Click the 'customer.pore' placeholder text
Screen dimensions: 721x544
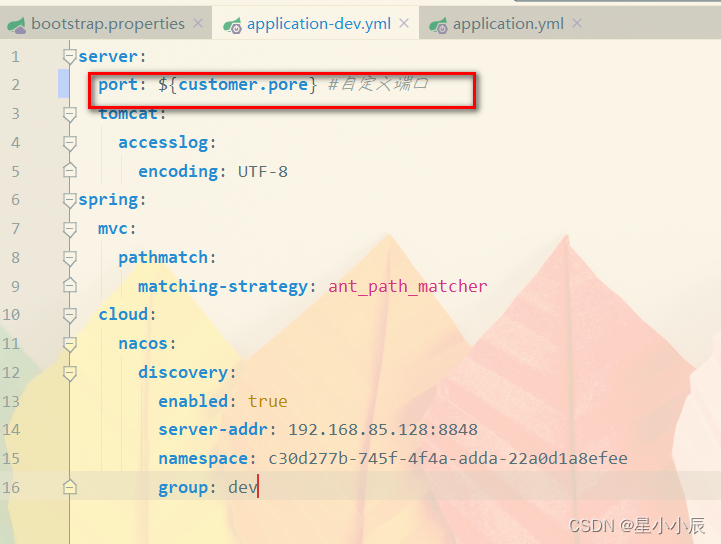click(x=243, y=85)
